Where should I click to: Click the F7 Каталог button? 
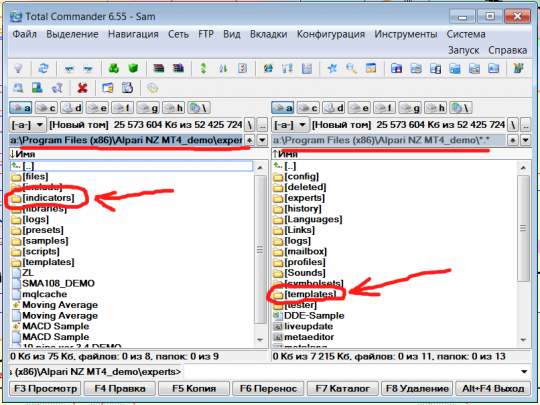[343, 389]
